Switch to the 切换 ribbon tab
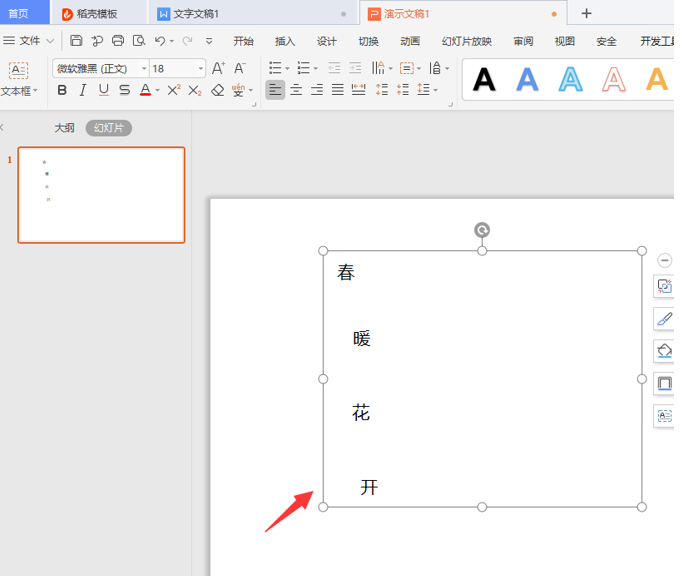 tap(368, 41)
